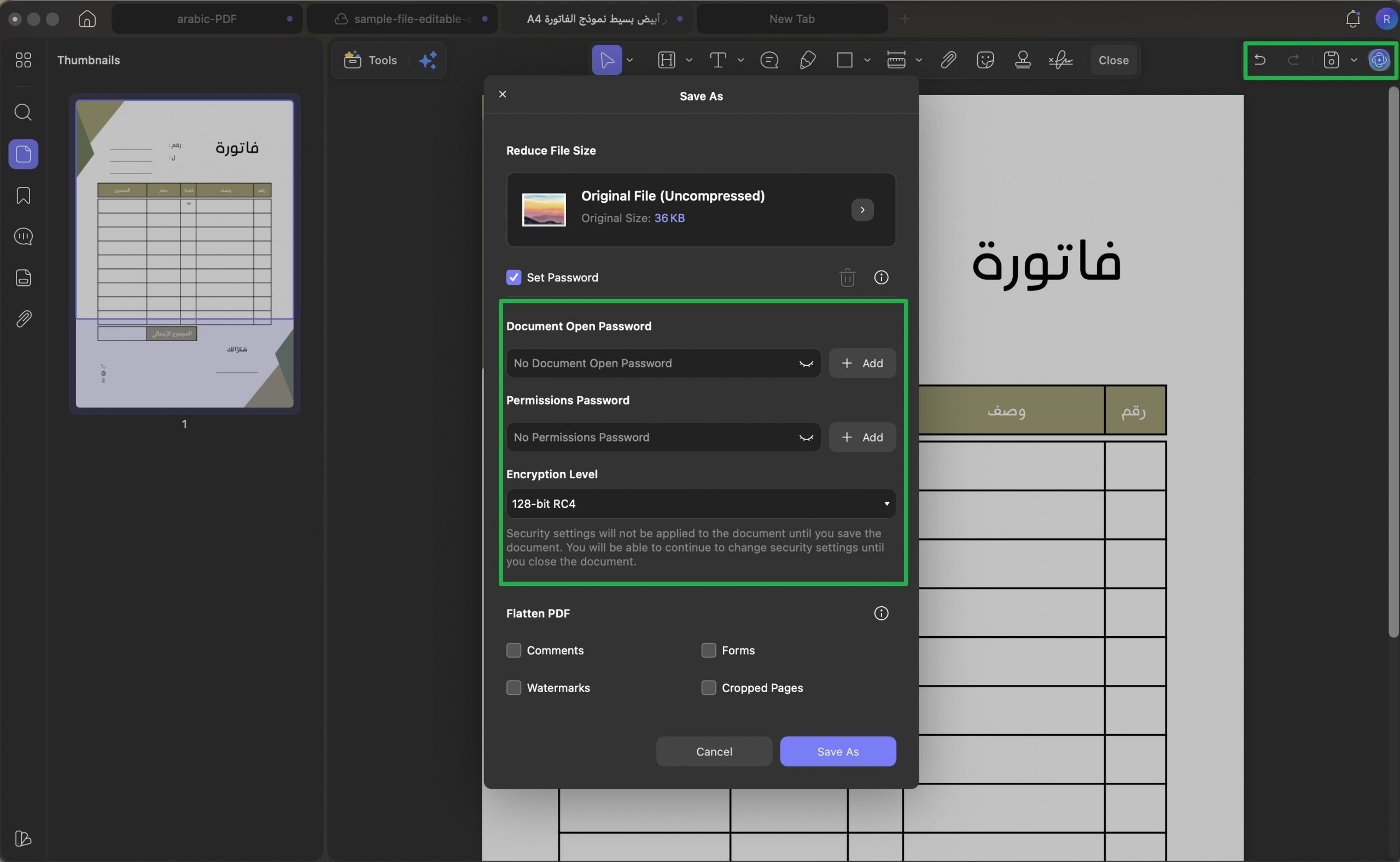Screen dimensions: 1400x862
Task: Select the measure ruler tool
Action: (x=896, y=60)
